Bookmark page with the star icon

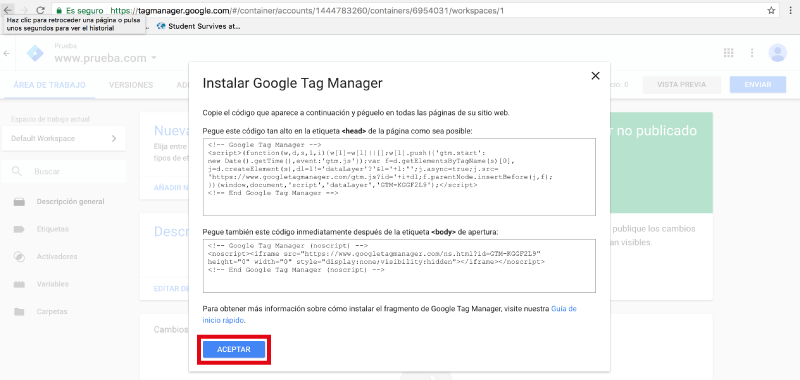coord(771,10)
